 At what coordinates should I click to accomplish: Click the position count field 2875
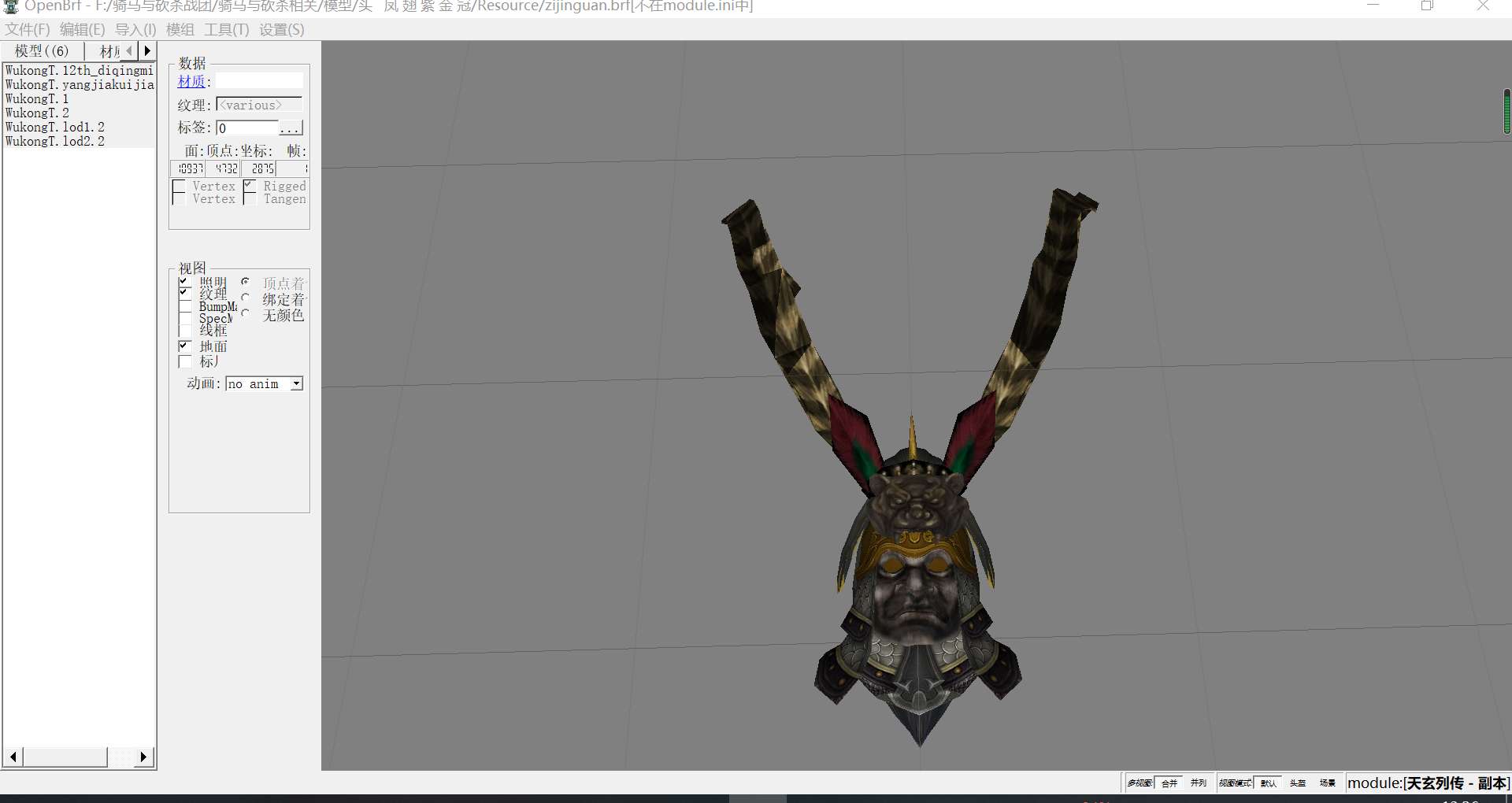(258, 168)
